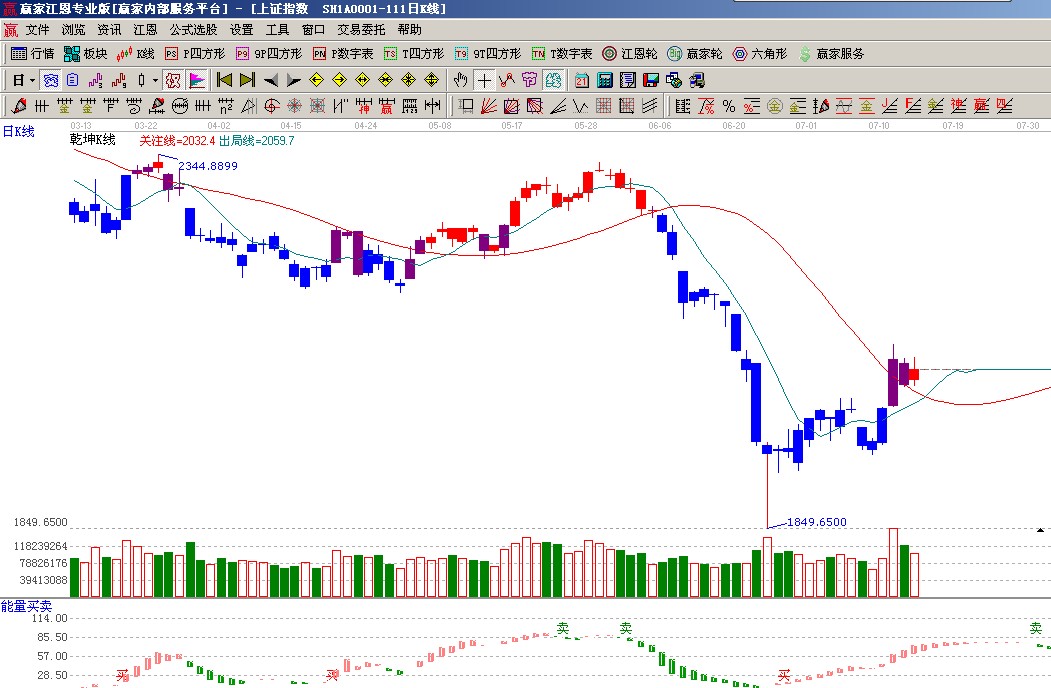
Task: Open the P四方形 square chart
Action: [x=193, y=54]
